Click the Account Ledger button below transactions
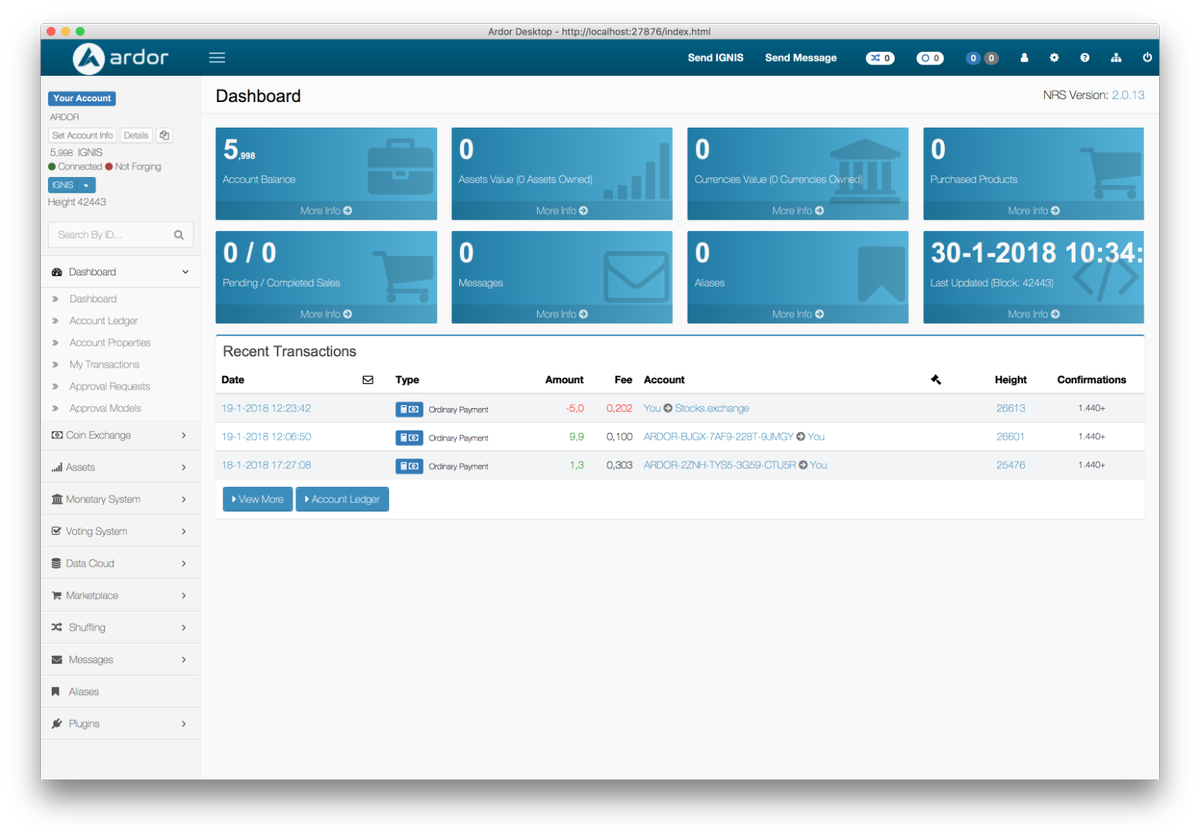Screen dimensions: 1200x838 (x=342, y=499)
